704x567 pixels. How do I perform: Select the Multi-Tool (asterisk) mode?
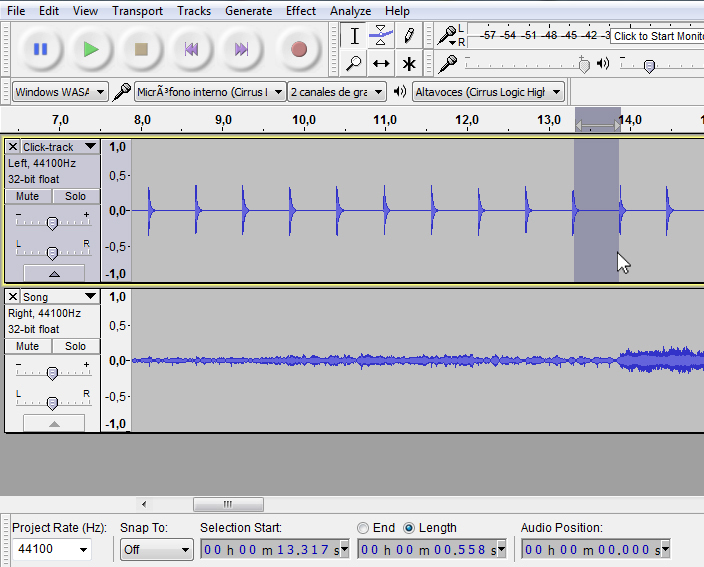coord(409,63)
